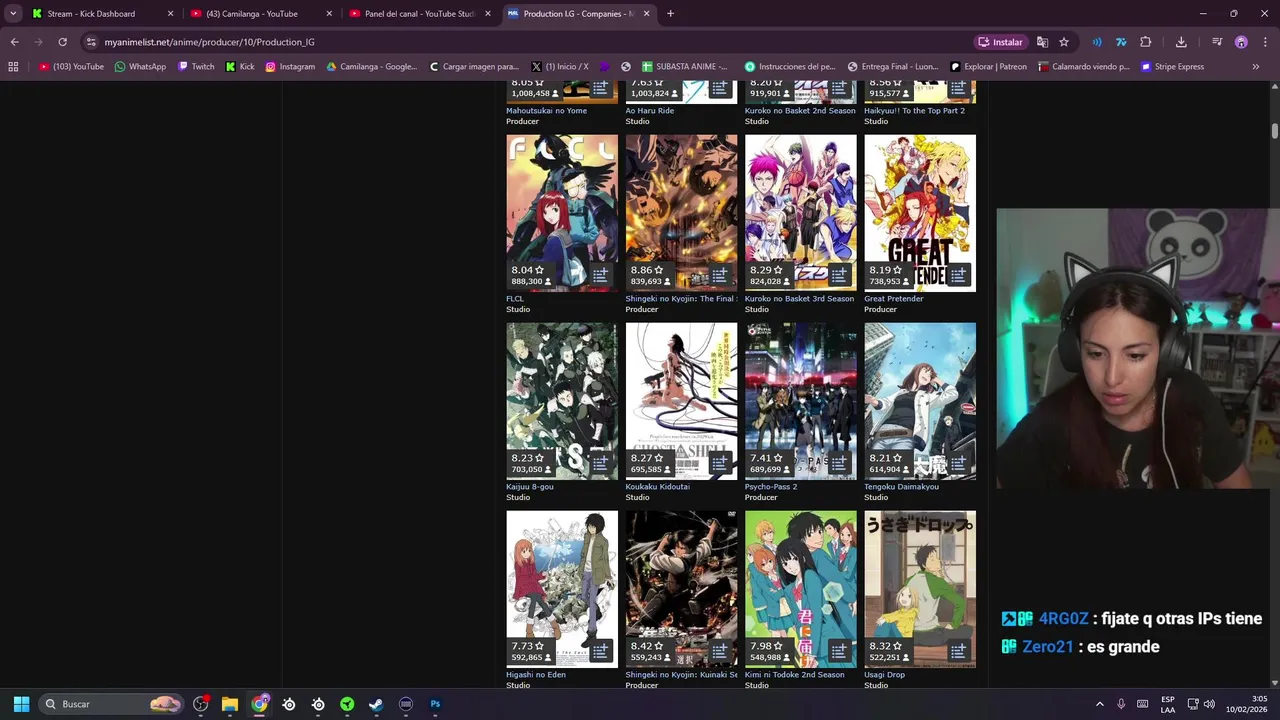This screenshot has width=1280, height=720.
Task: Open a new browser tab
Action: (x=670, y=14)
